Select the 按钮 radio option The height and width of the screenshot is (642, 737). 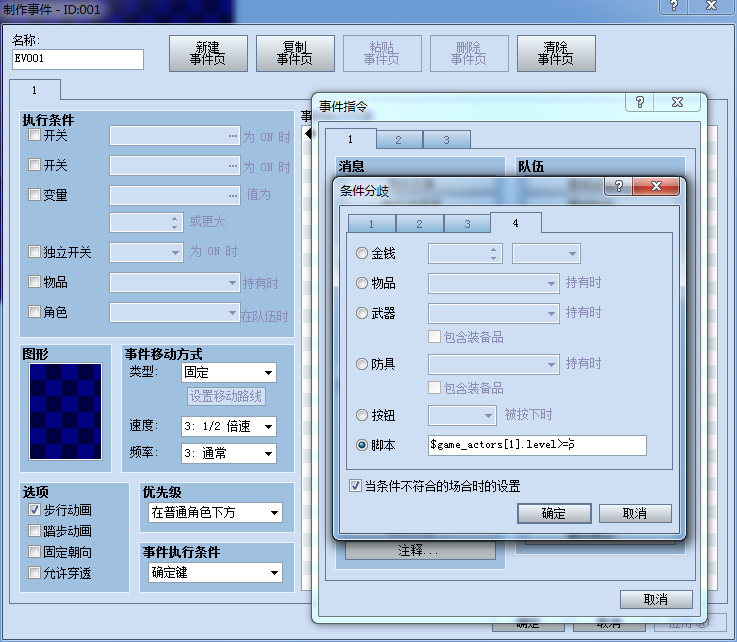[x=361, y=415]
